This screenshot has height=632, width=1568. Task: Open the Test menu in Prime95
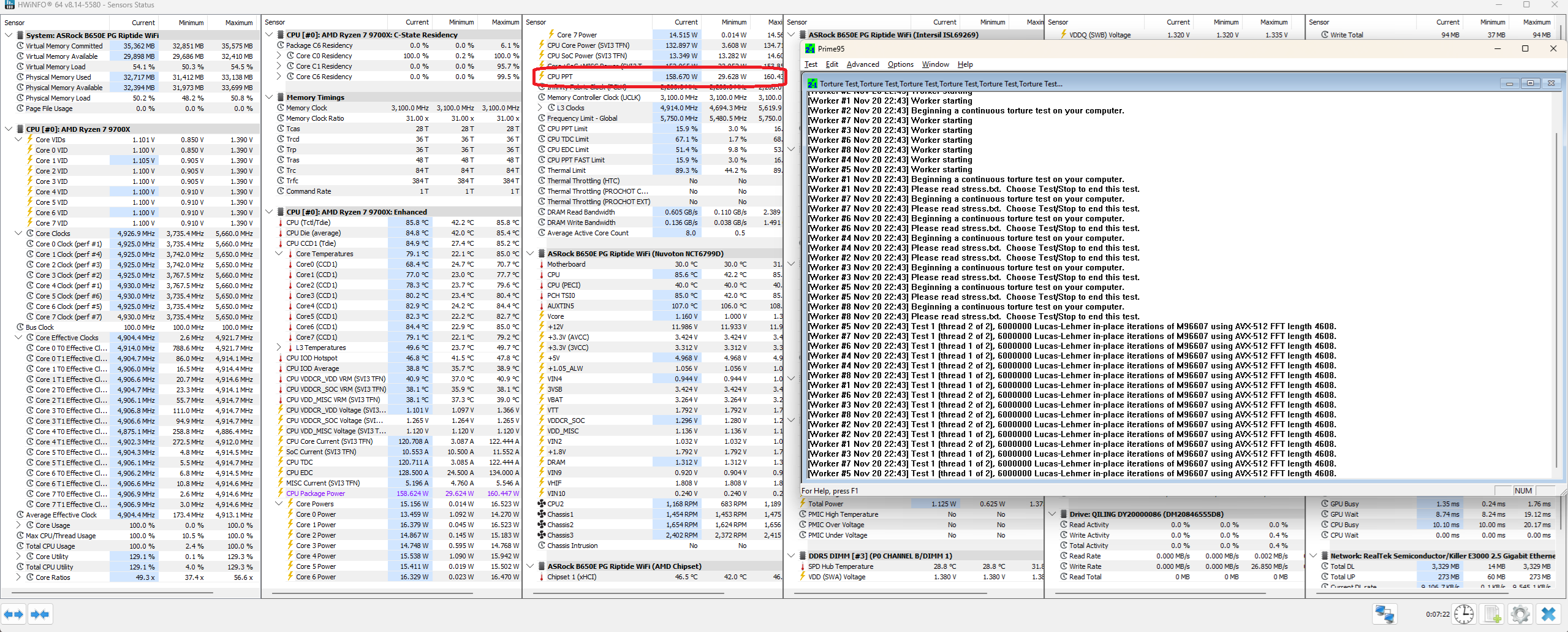811,64
